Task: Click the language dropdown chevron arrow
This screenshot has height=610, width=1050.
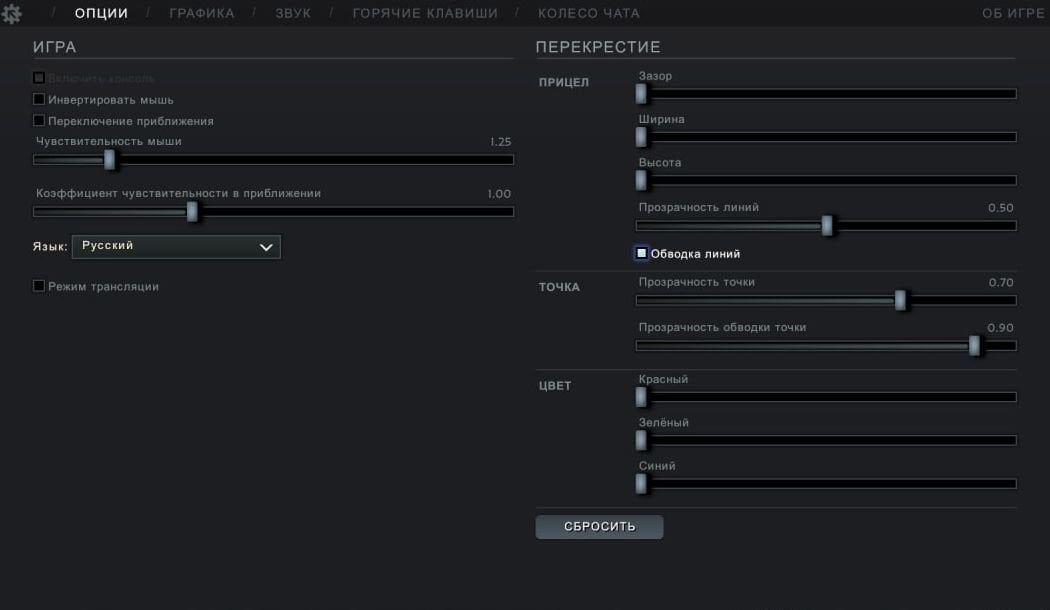Action: point(266,247)
